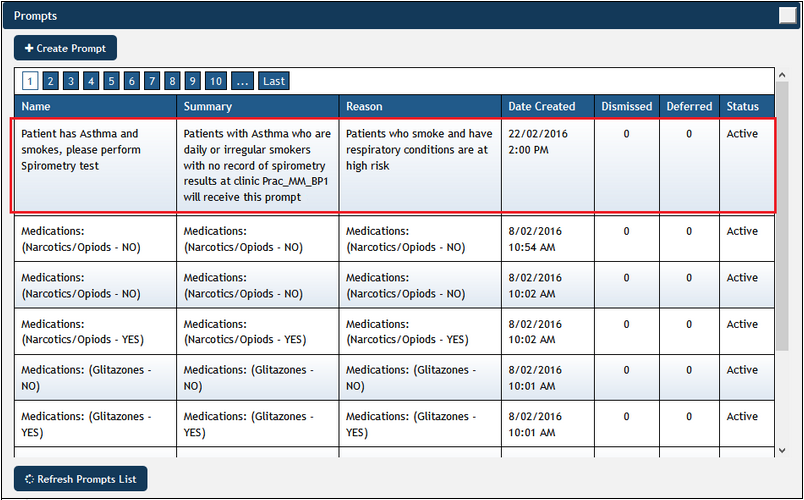Click summary 'Patients with Asthma who are daily' cell
Screen dimensions: 804x500
[257, 165]
